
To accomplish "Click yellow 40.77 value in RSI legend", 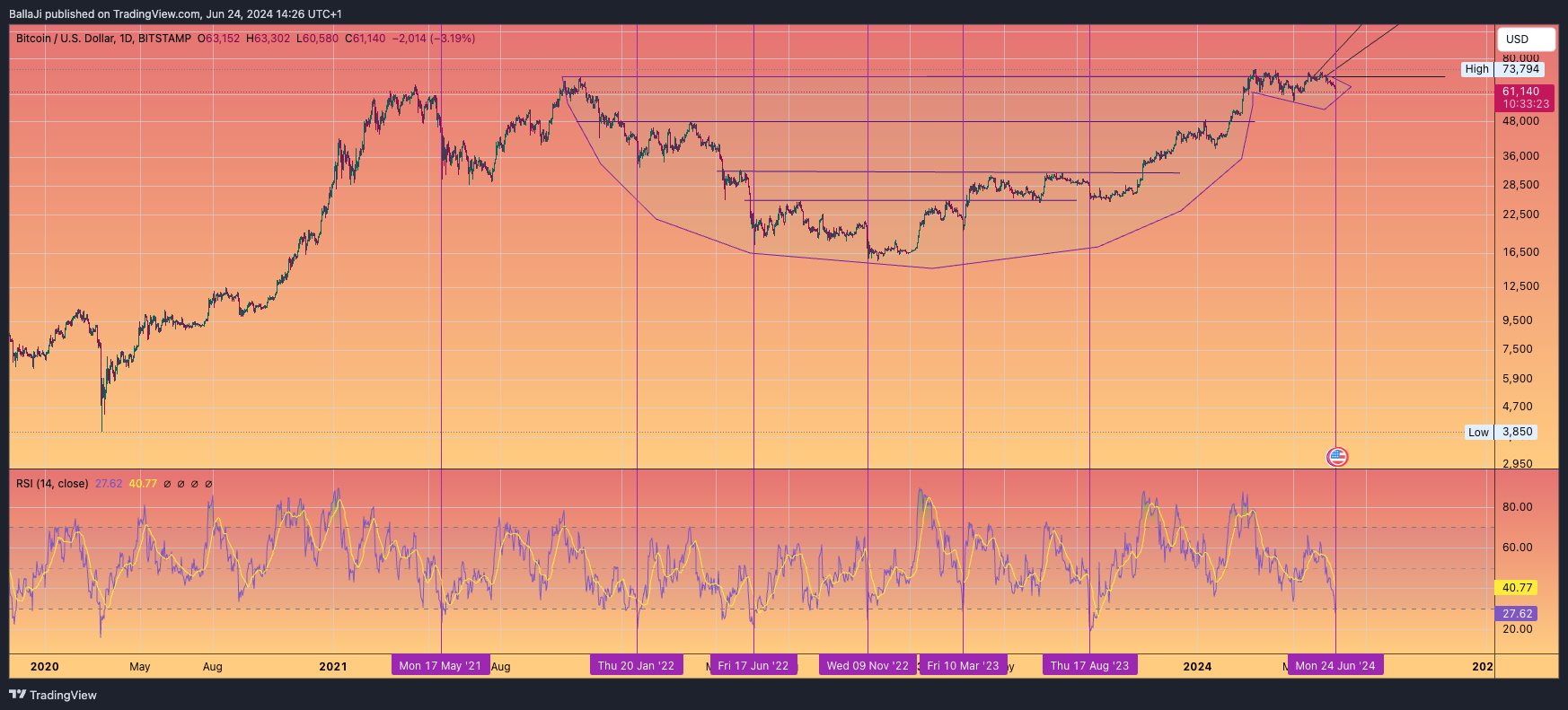I will 143,484.
